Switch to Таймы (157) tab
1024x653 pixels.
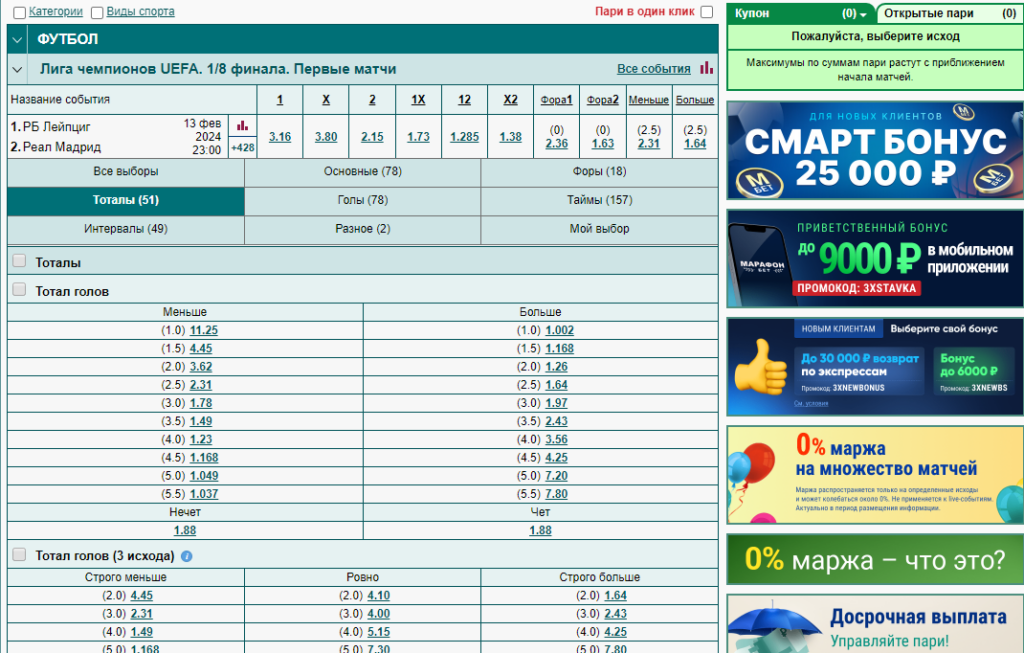click(599, 200)
